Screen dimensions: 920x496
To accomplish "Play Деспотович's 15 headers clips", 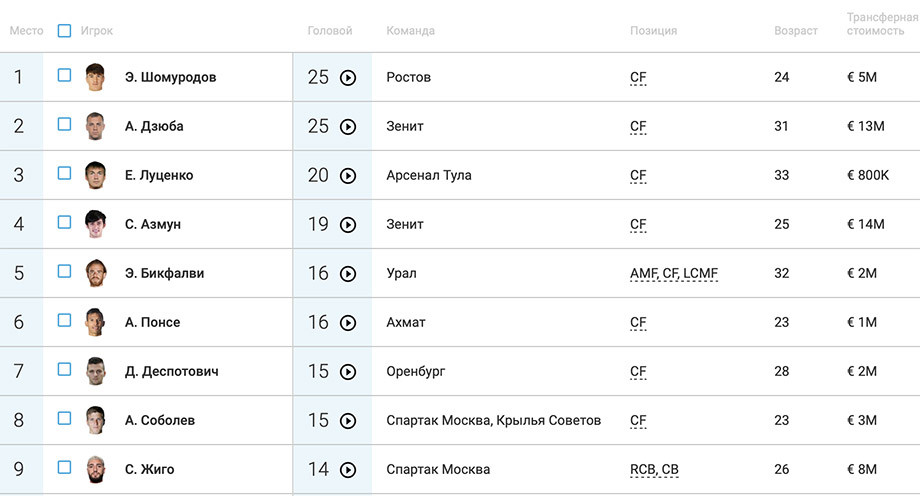I will coord(348,372).
